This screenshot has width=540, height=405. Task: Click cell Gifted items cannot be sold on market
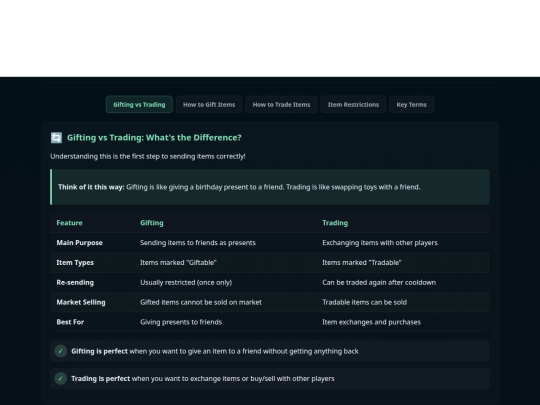tap(201, 302)
